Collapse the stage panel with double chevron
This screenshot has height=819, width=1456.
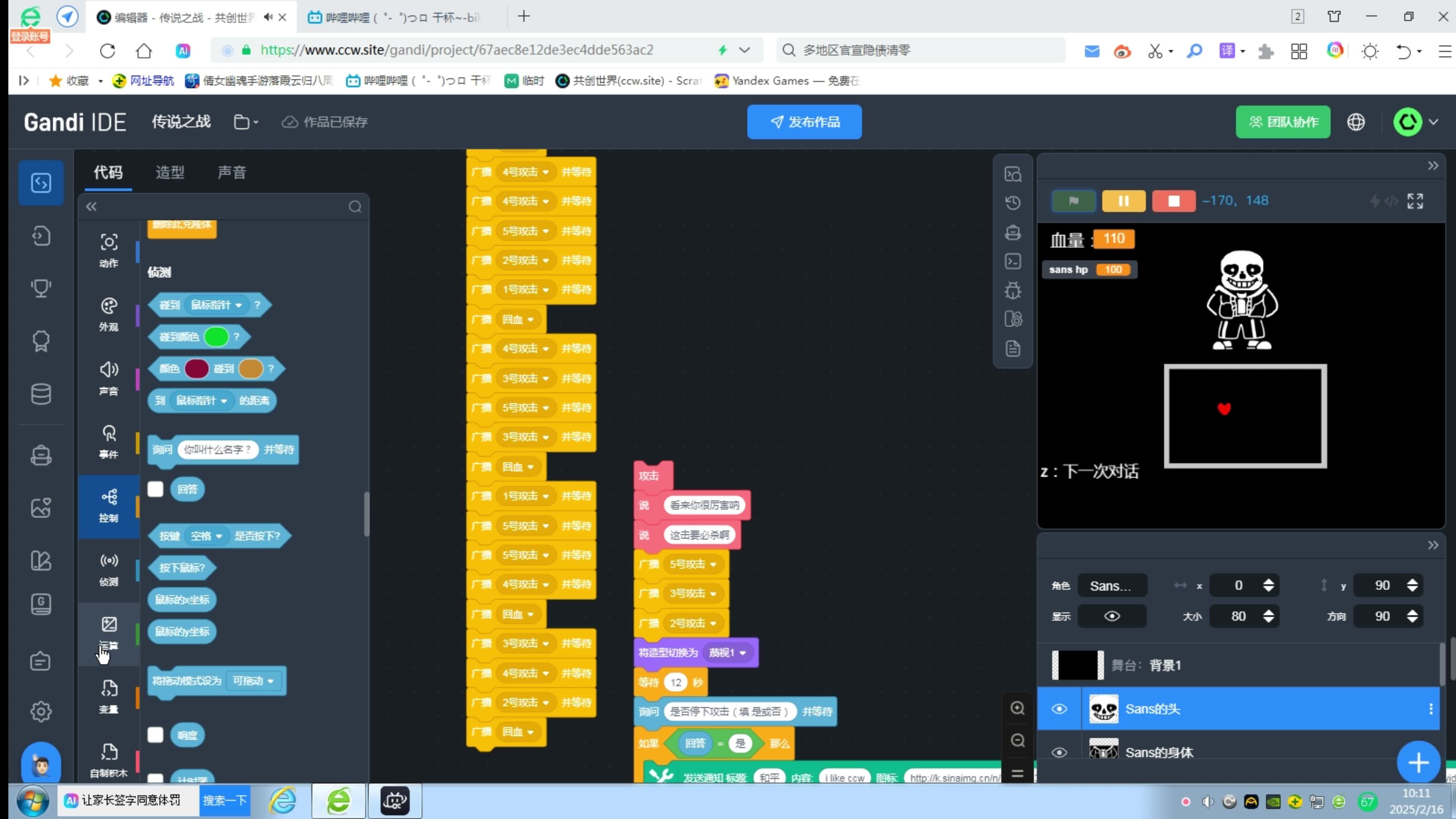tap(1433, 166)
